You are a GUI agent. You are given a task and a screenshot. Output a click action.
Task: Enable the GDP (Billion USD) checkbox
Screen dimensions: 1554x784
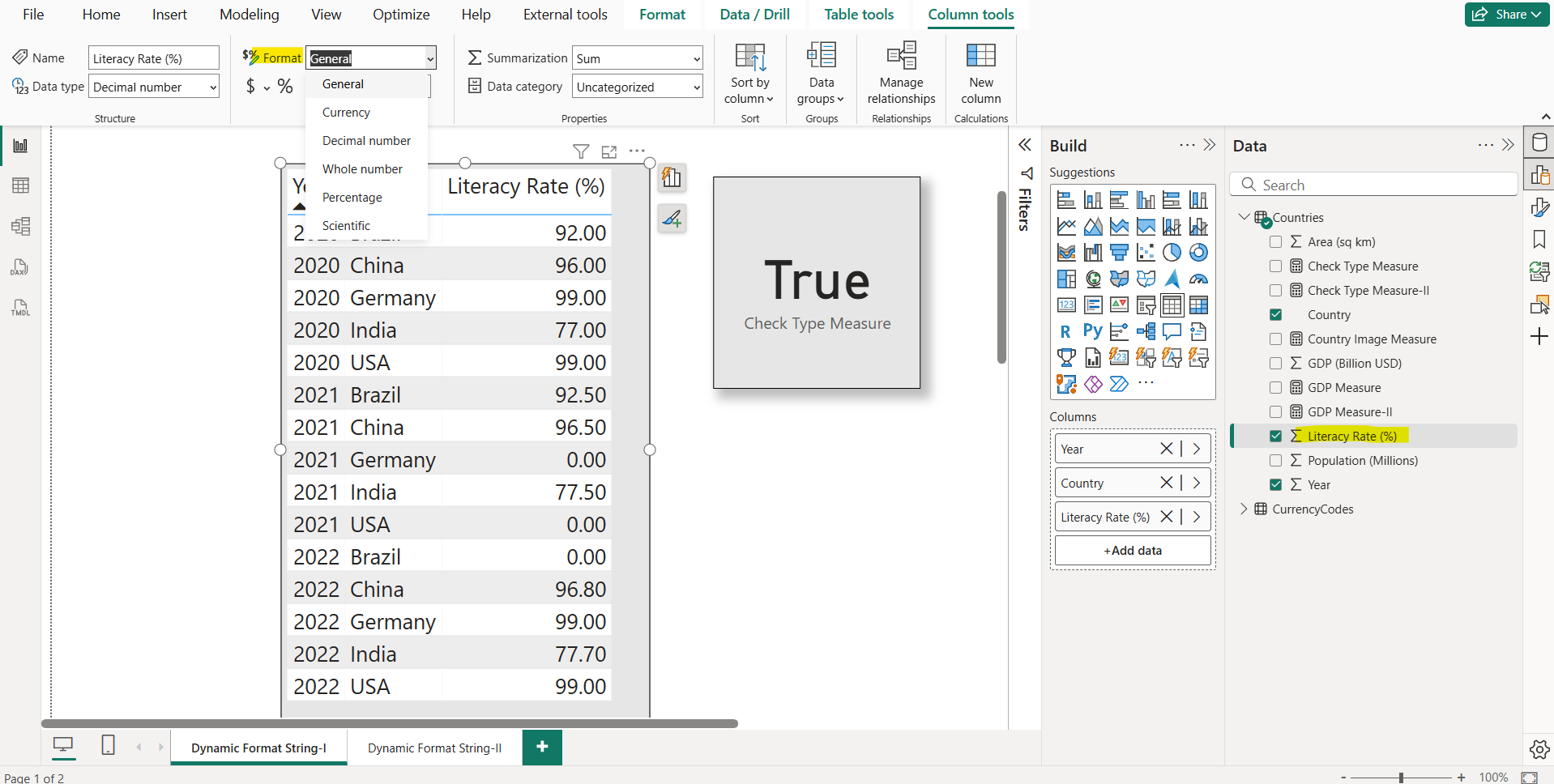coord(1276,363)
